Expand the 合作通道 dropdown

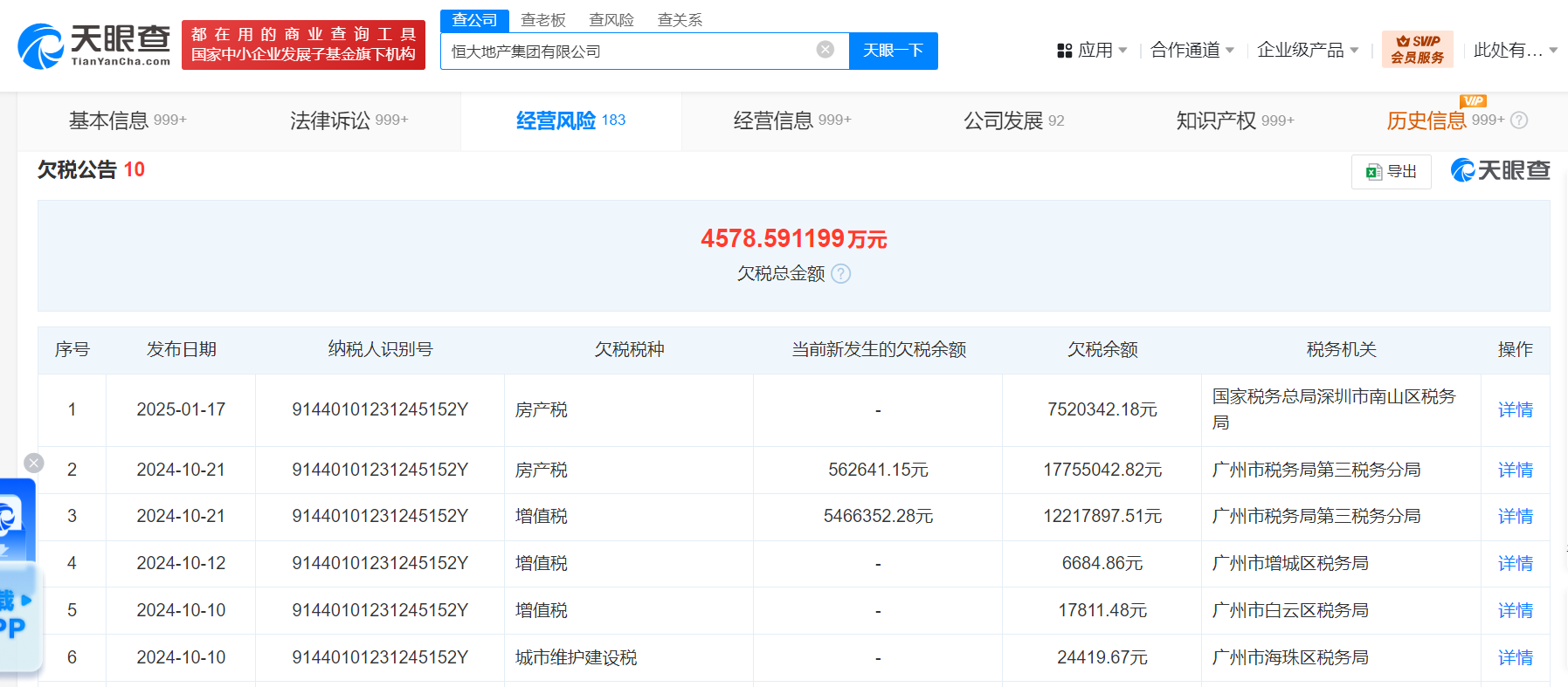pos(1192,51)
